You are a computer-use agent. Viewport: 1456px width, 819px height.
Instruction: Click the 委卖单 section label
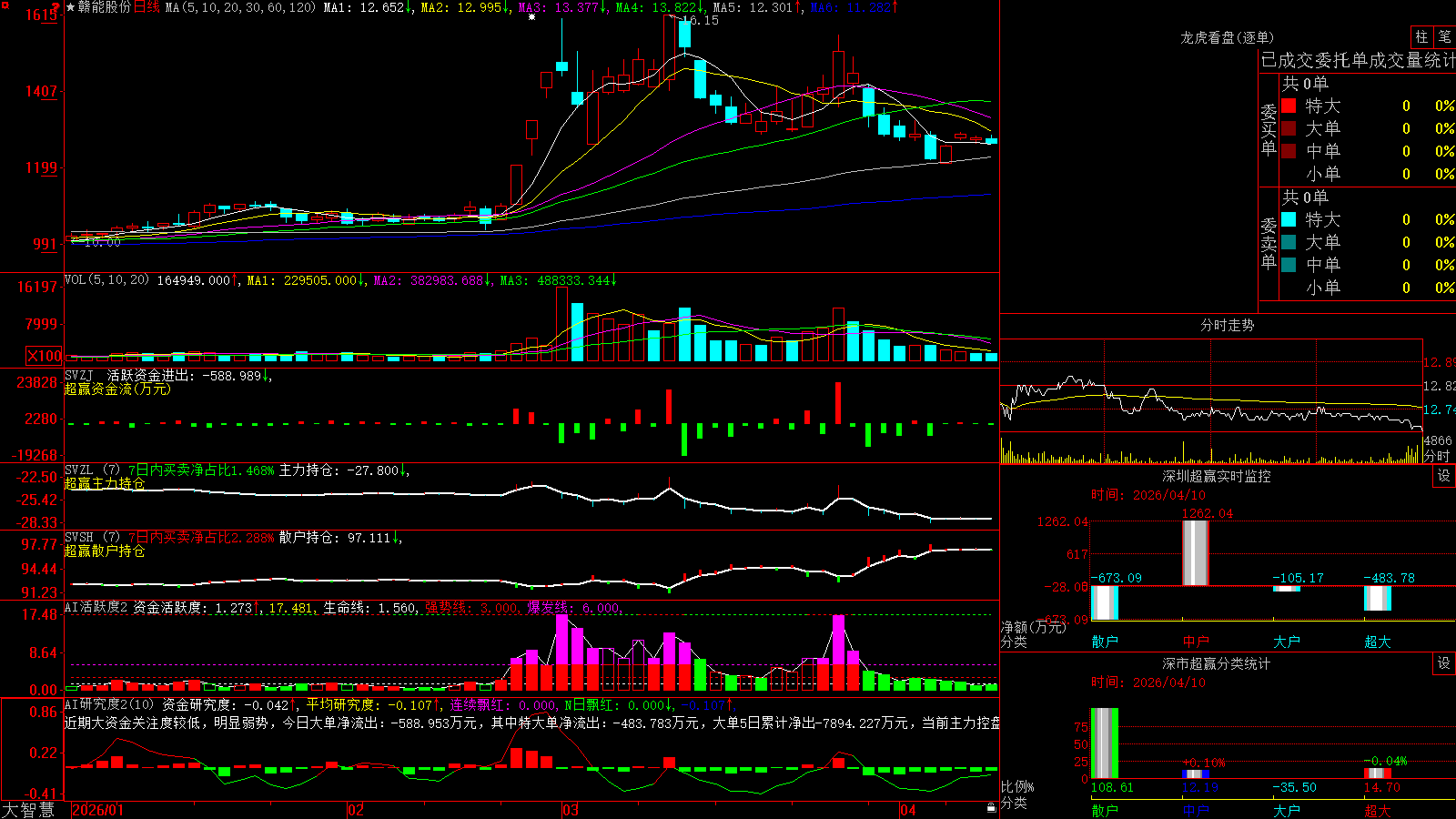pyautogui.click(x=1269, y=244)
